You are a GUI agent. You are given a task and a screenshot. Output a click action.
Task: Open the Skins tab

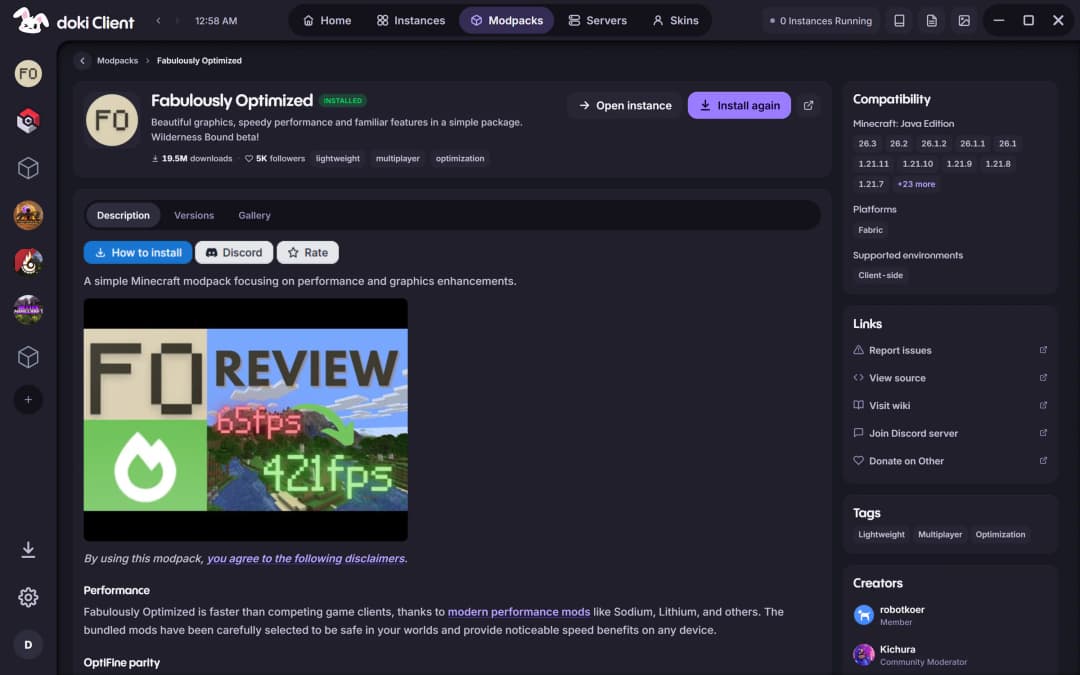[x=675, y=21]
